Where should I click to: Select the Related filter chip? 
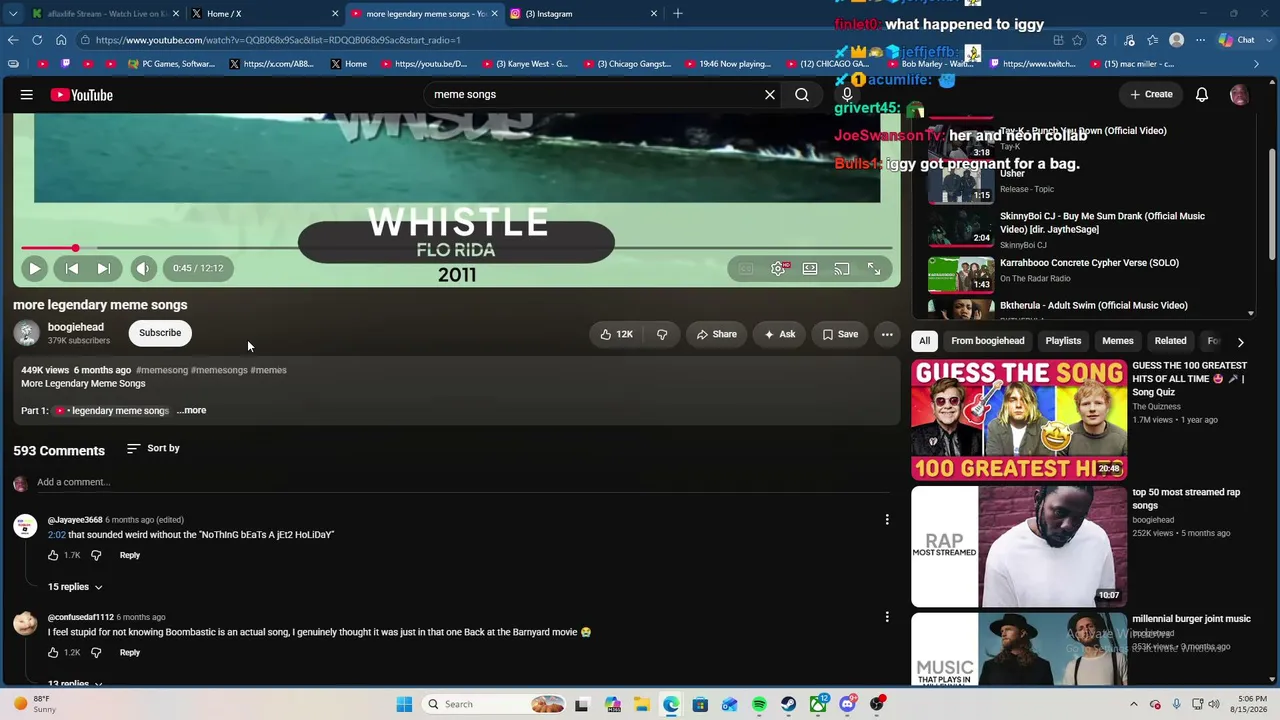(x=1170, y=341)
